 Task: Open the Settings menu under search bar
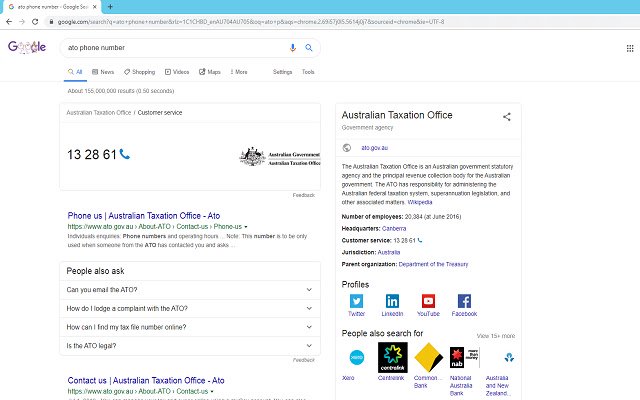click(282, 72)
